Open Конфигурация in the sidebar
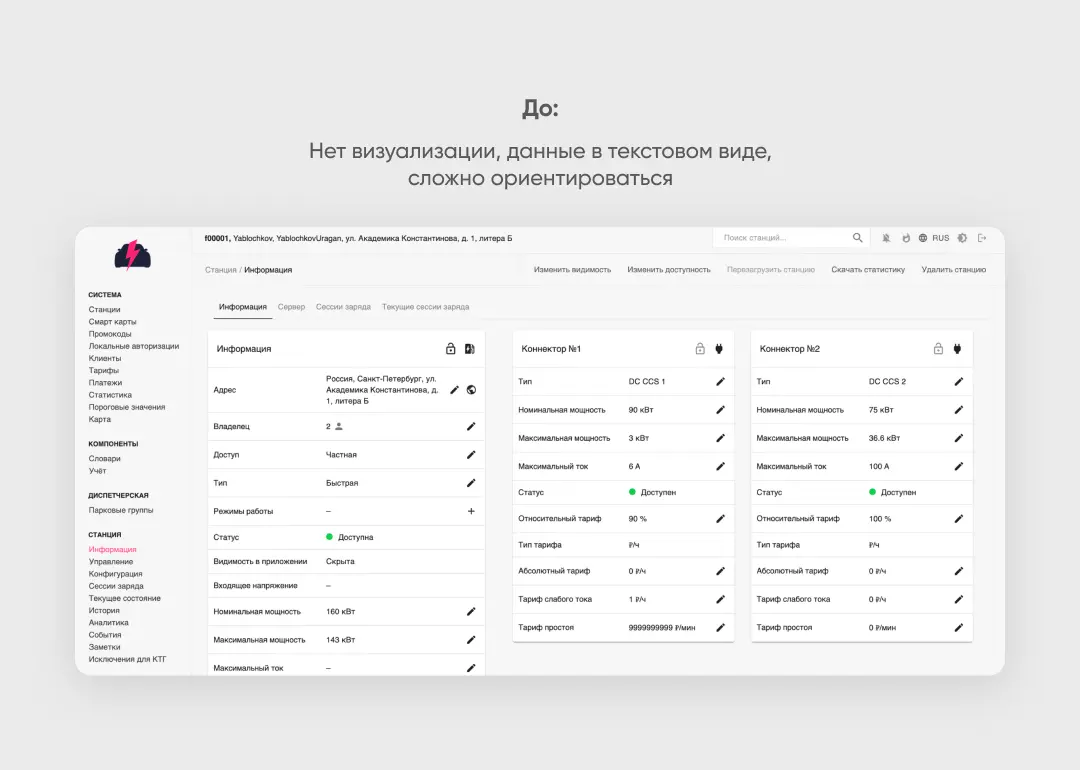This screenshot has height=770, width=1080. click(115, 574)
